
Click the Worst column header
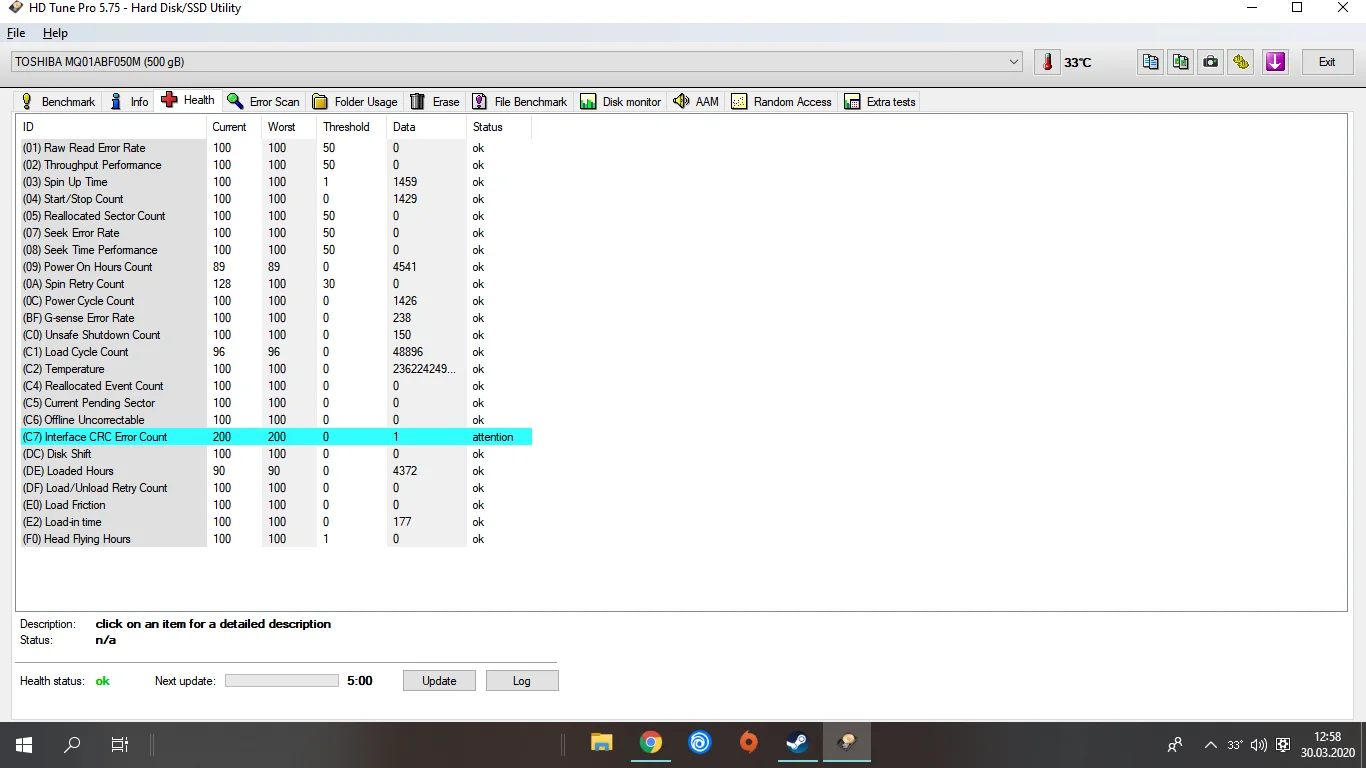click(289, 127)
